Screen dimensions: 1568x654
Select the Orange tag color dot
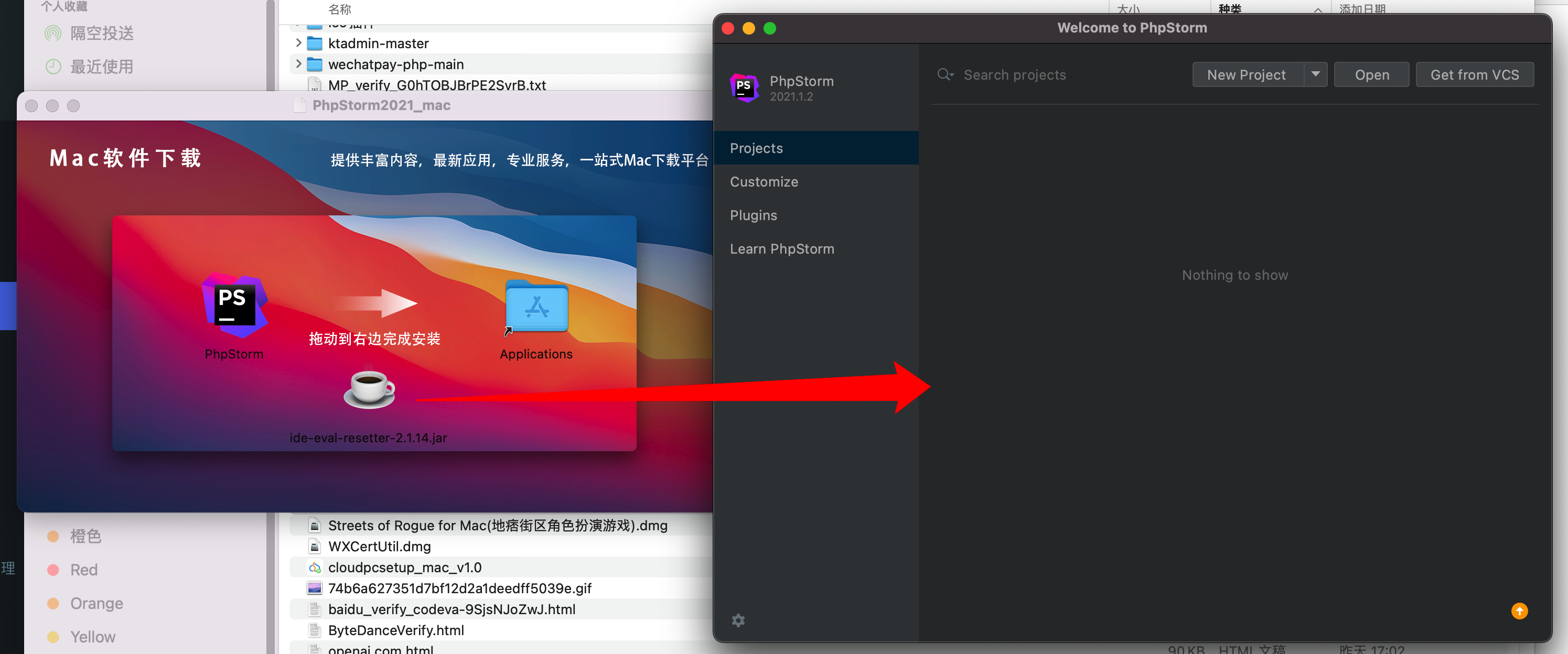click(53, 603)
